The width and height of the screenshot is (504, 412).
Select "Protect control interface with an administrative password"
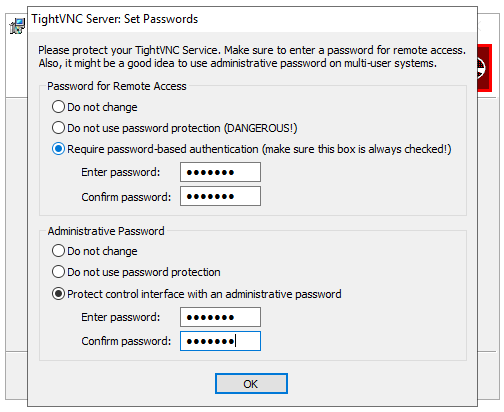[x=197, y=294]
